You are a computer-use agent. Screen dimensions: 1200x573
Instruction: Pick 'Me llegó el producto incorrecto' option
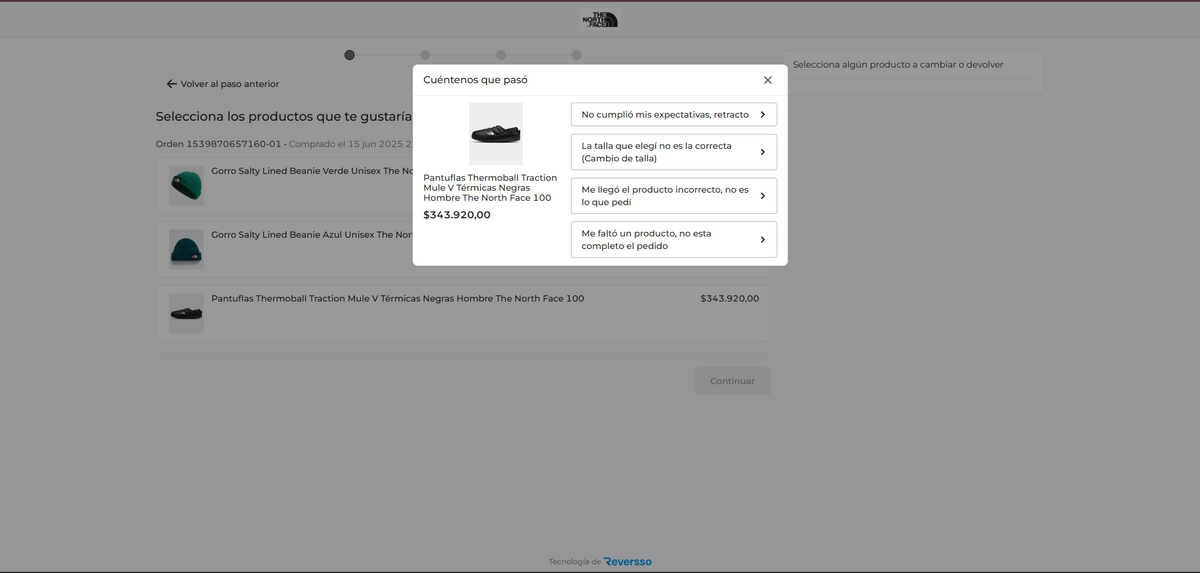click(674, 196)
